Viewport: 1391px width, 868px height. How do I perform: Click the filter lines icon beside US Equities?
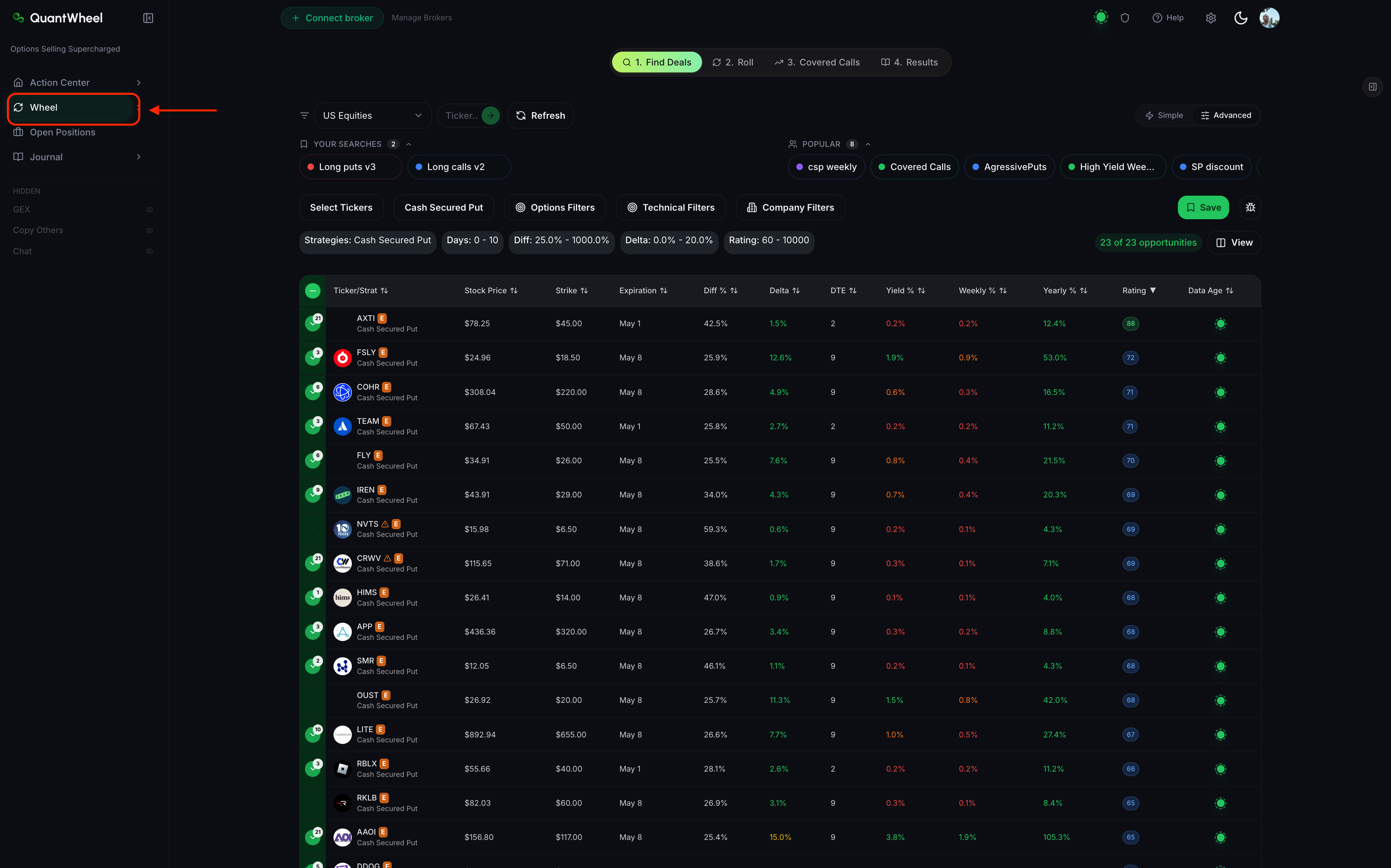coord(304,116)
